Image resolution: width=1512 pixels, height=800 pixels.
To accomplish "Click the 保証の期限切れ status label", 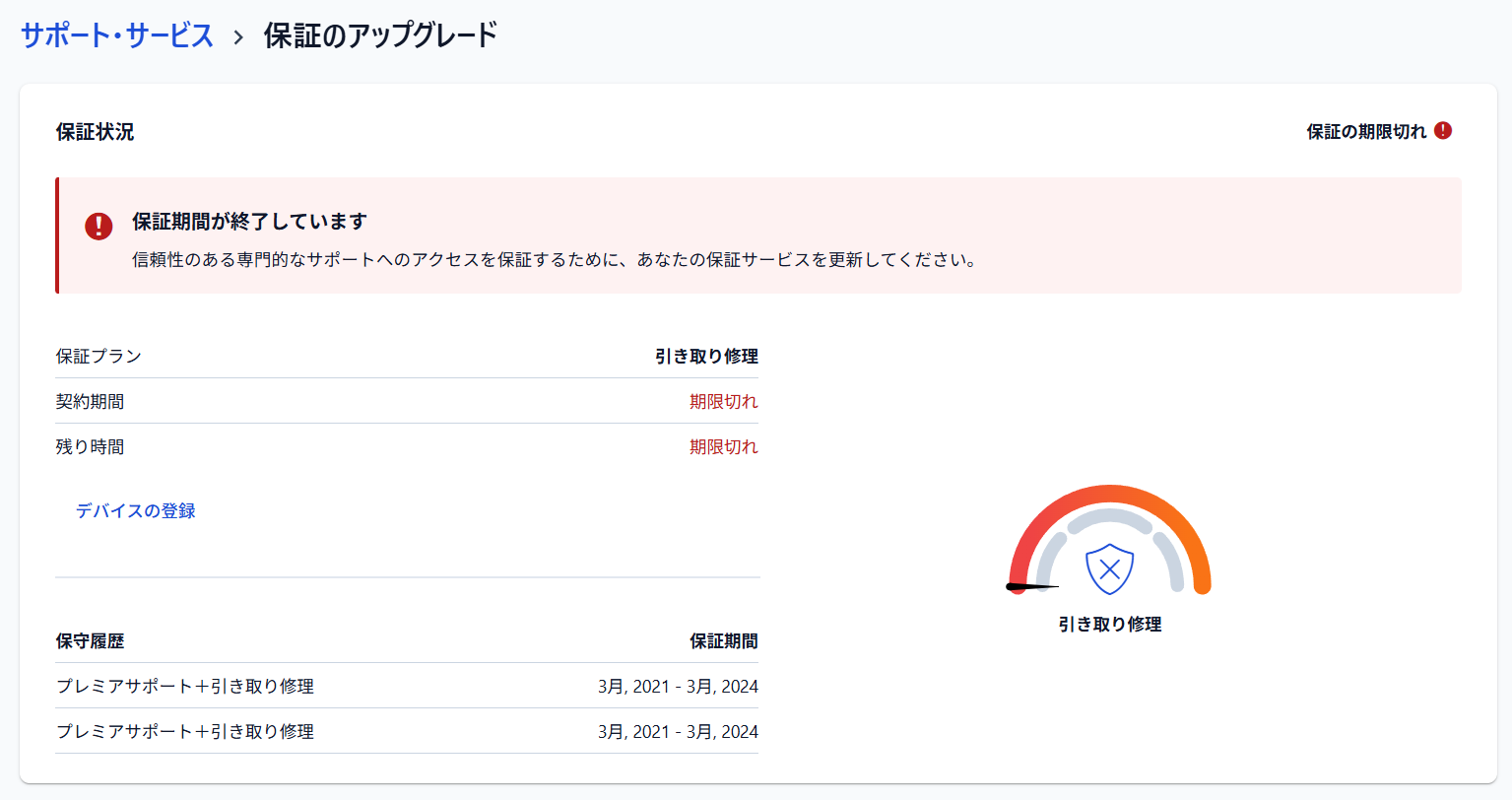I will click(x=1365, y=131).
